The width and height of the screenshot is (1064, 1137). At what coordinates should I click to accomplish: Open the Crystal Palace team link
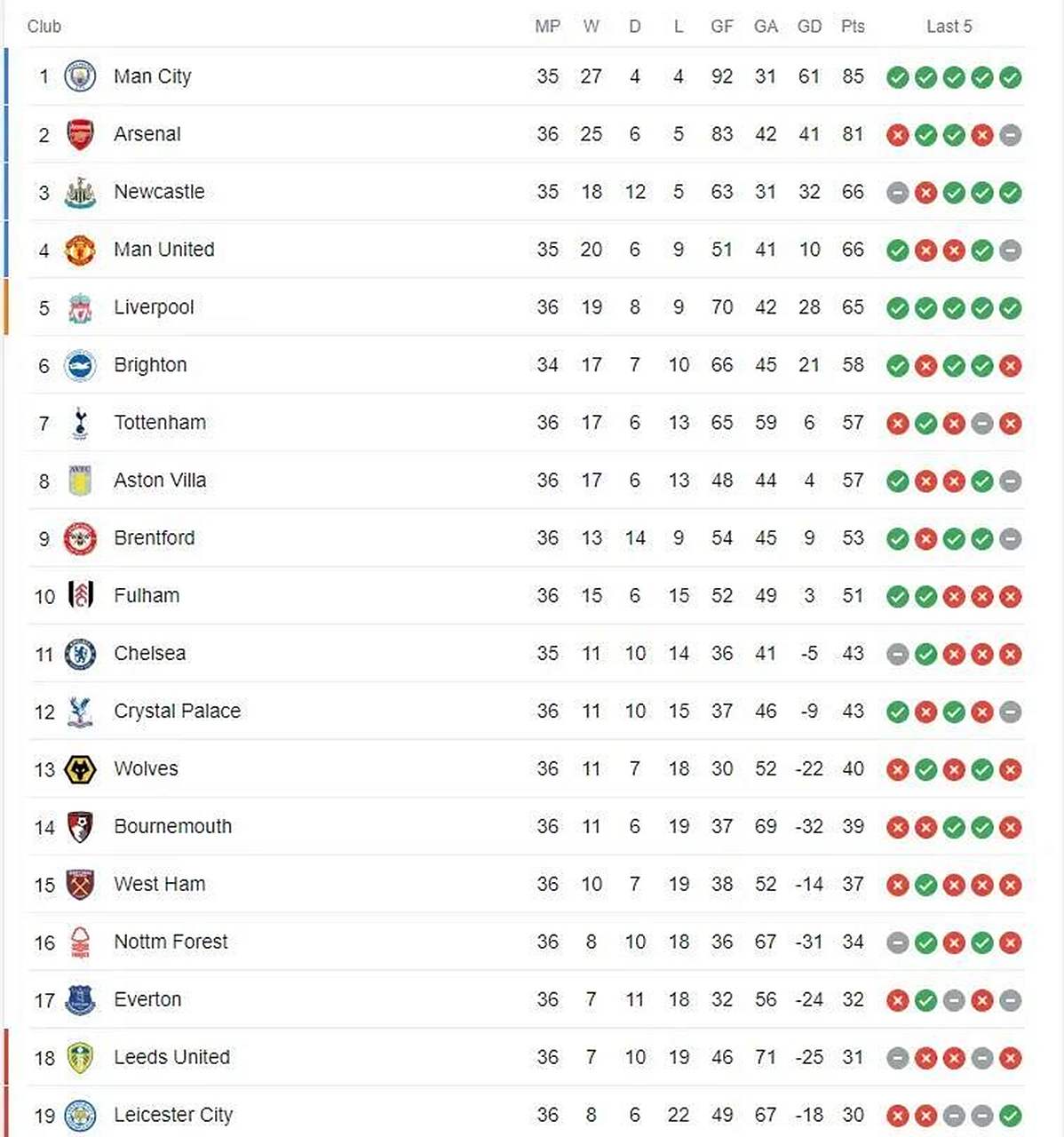[177, 712]
